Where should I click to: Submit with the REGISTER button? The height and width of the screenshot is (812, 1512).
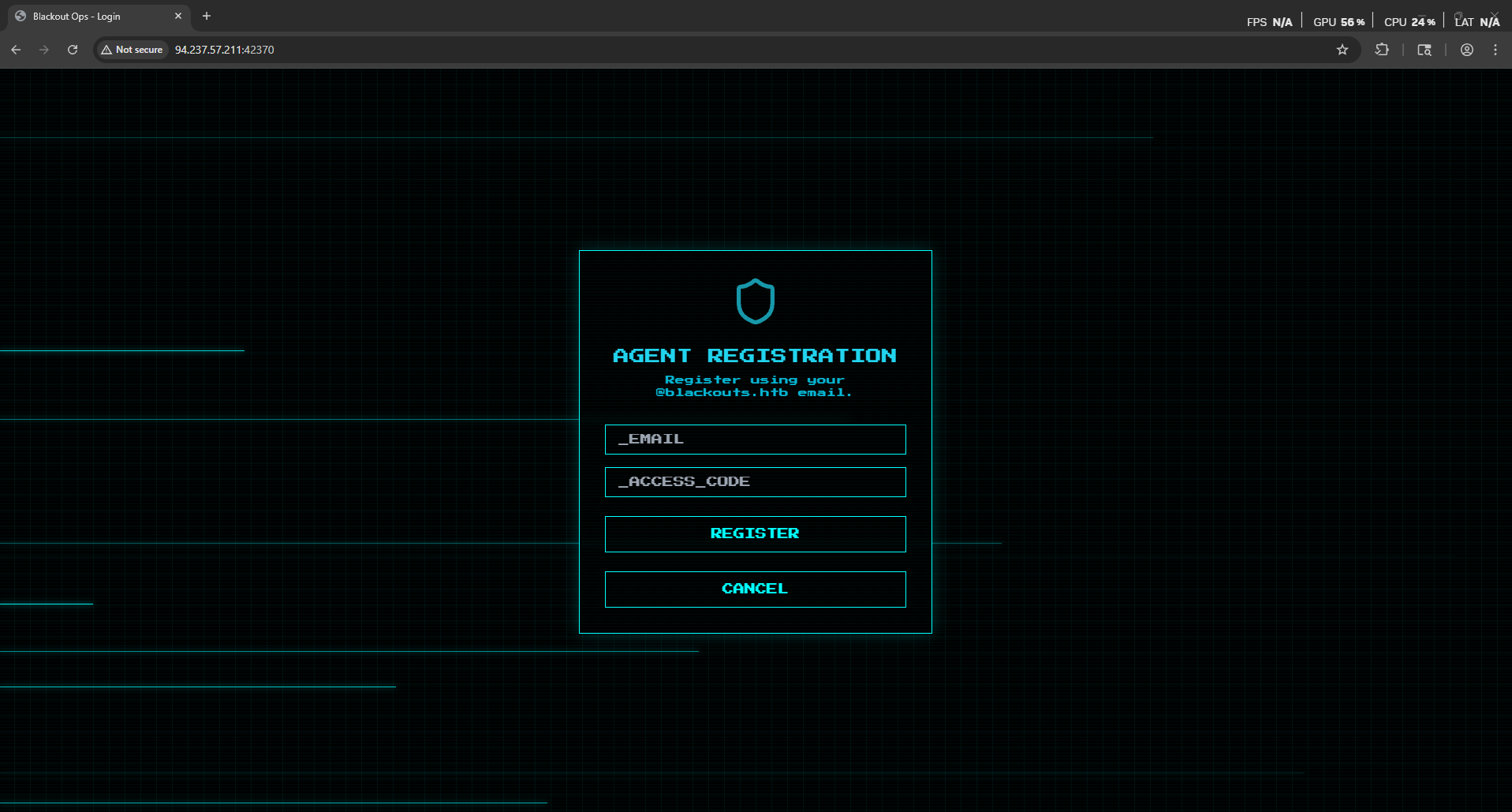756,534
